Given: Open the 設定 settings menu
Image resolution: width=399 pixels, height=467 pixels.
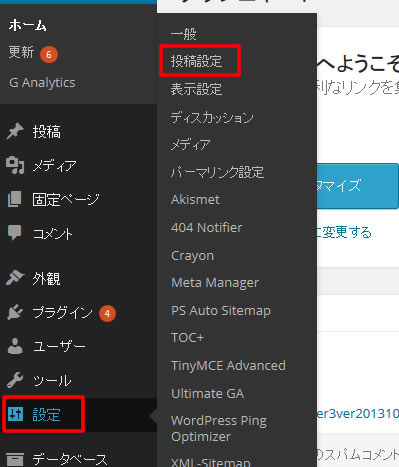Looking at the screenshot, I should [x=46, y=414].
